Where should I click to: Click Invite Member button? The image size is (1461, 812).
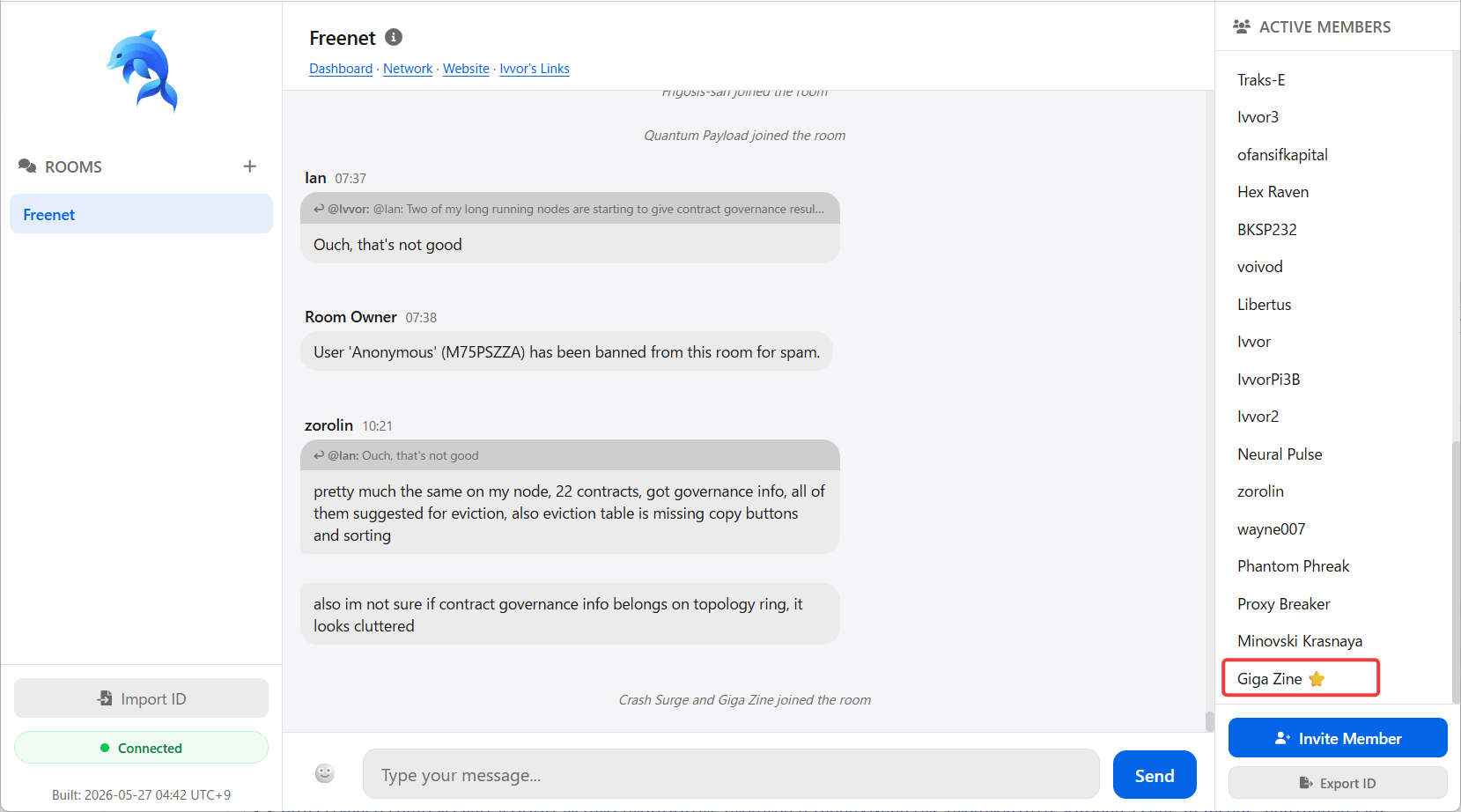[x=1338, y=738]
